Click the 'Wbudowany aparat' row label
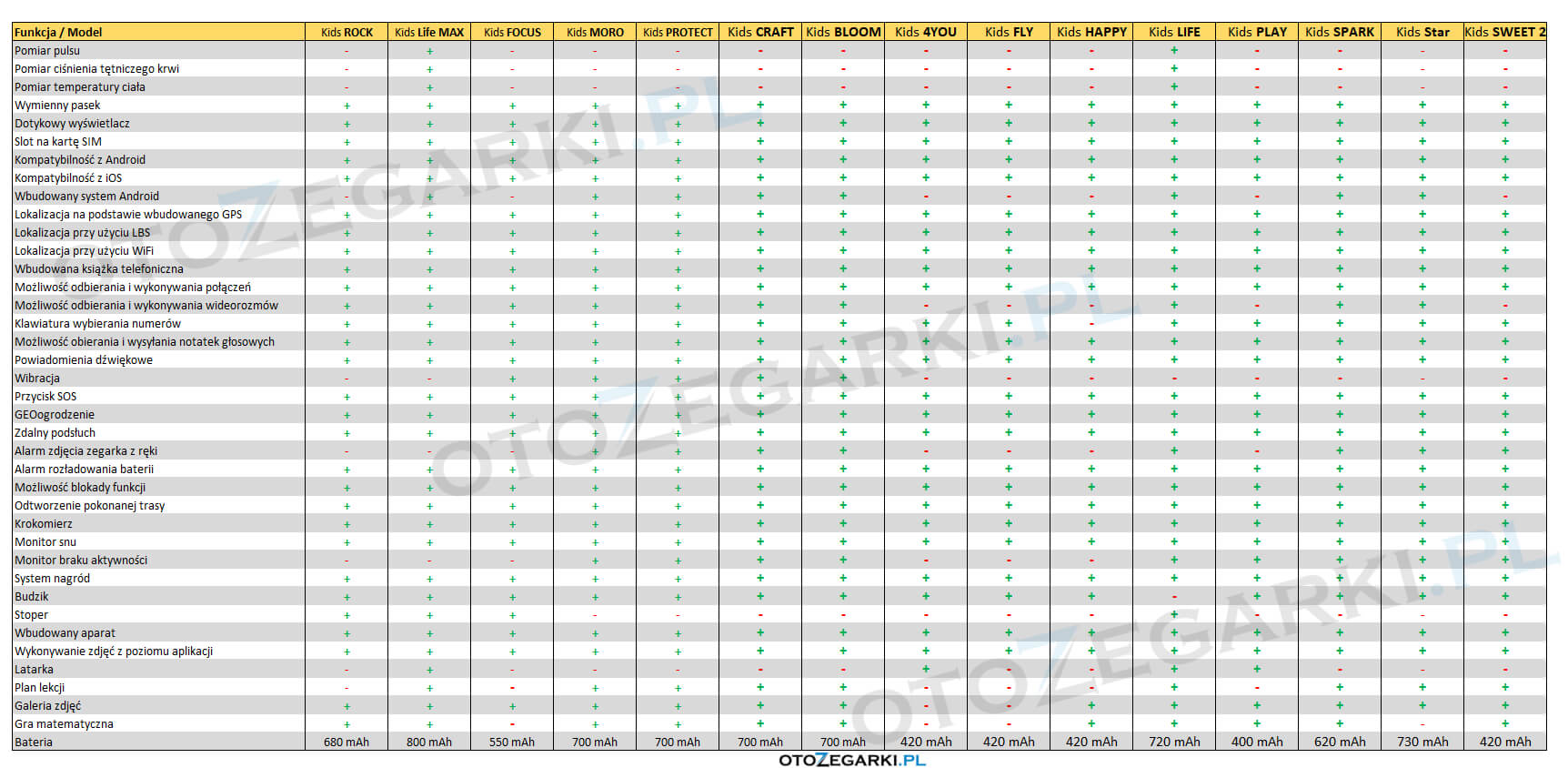Image resolution: width=1568 pixels, height=768 pixels. click(x=65, y=633)
